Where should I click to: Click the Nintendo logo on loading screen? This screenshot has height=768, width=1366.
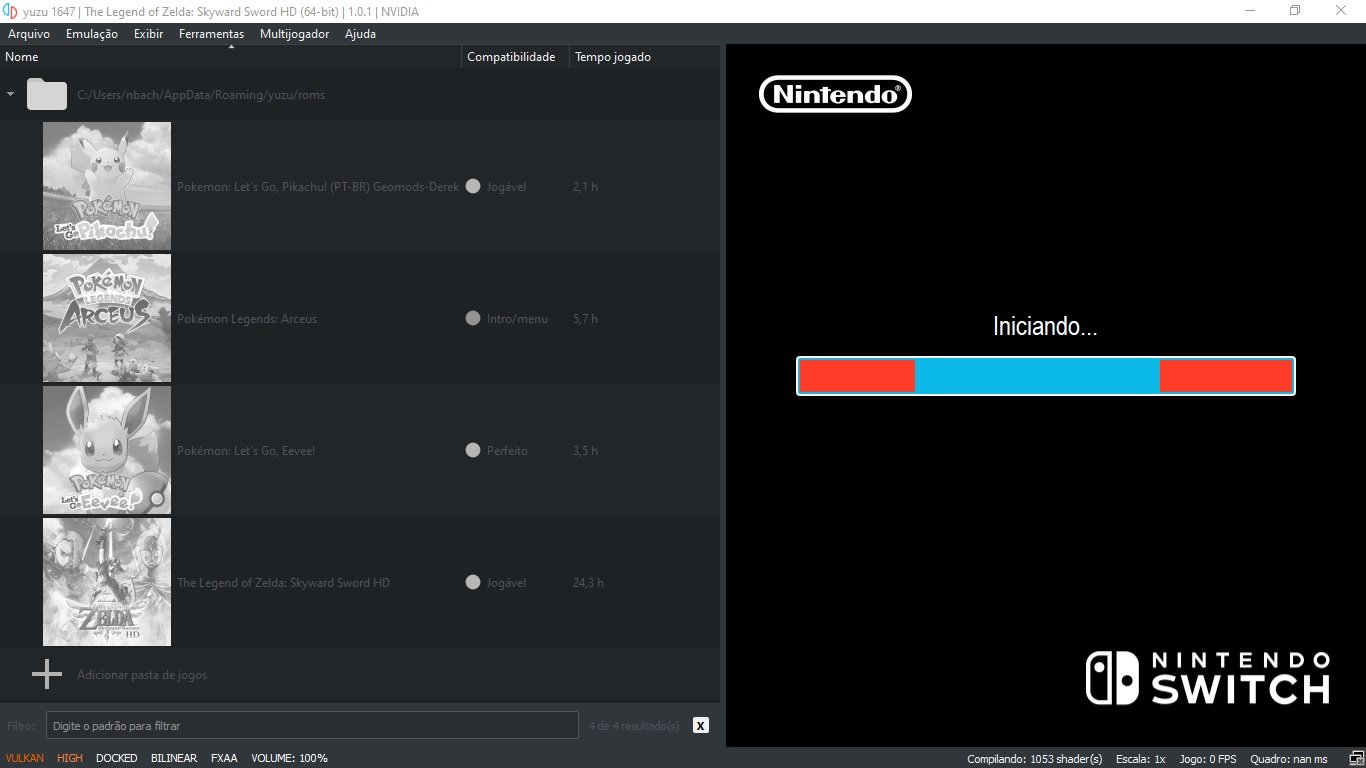(836, 94)
